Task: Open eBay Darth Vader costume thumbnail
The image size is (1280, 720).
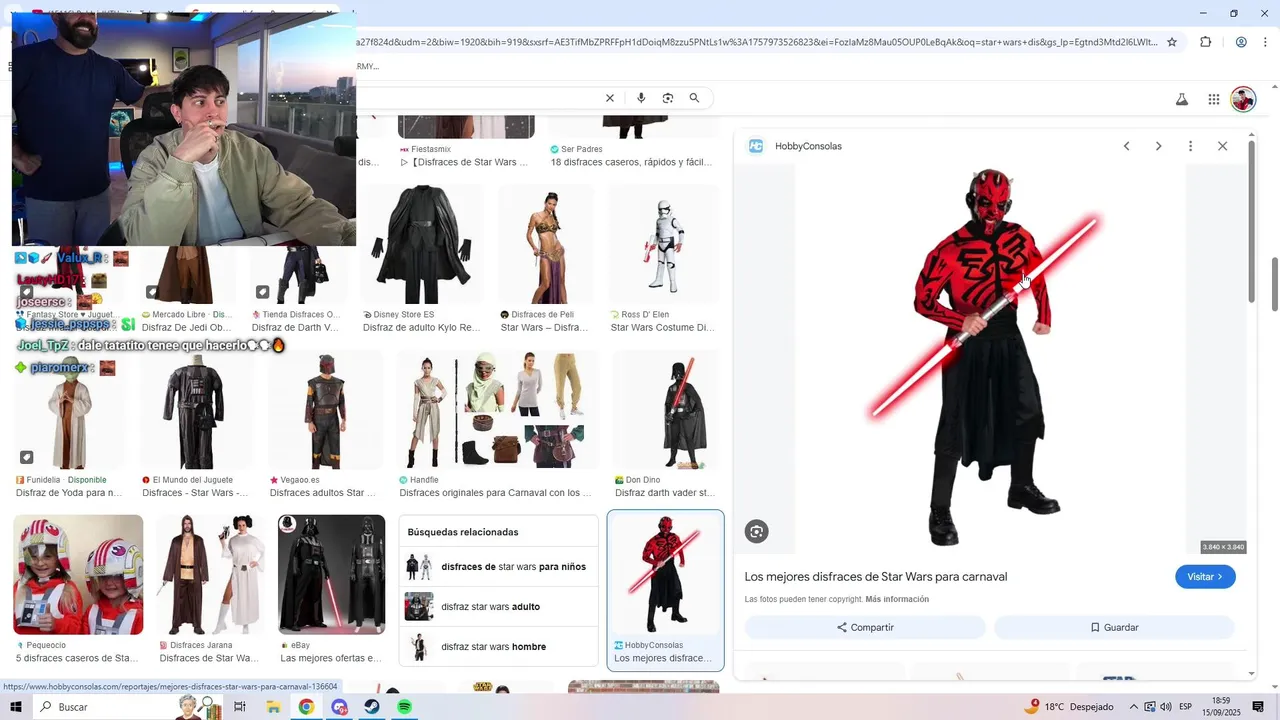Action: point(331,574)
